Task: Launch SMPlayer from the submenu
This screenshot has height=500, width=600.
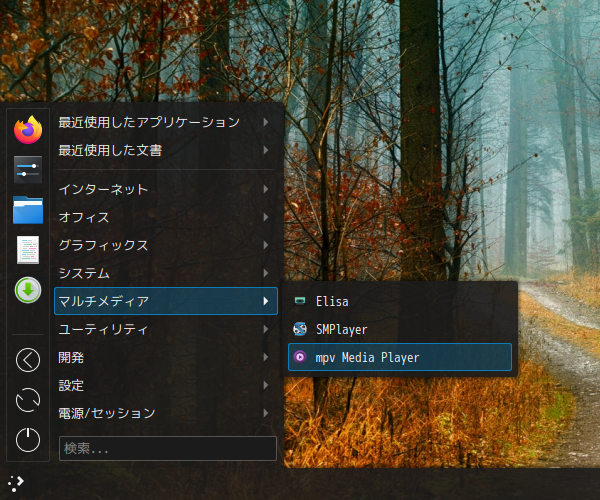Action: [400, 329]
